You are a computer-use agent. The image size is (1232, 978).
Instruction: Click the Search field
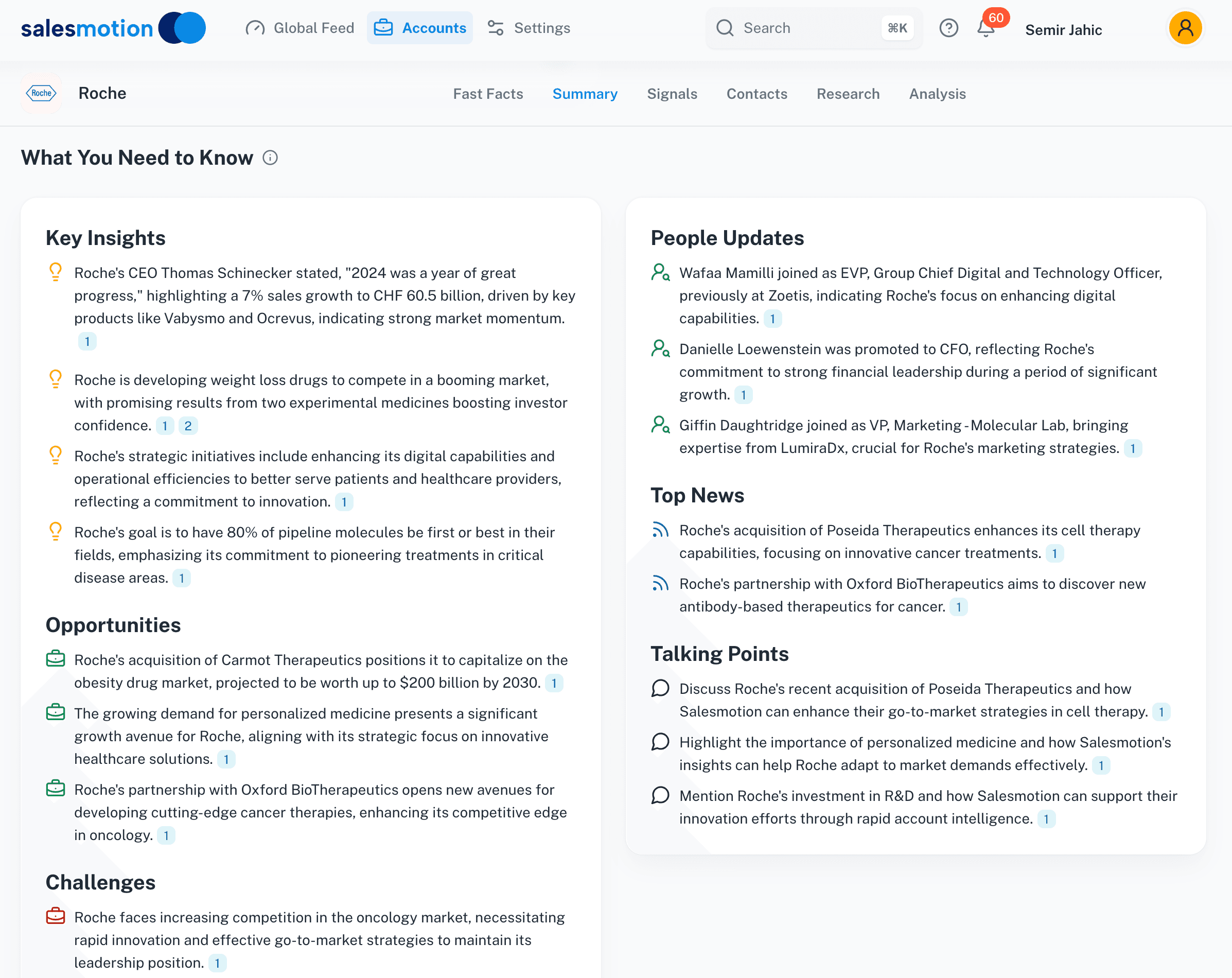800,27
